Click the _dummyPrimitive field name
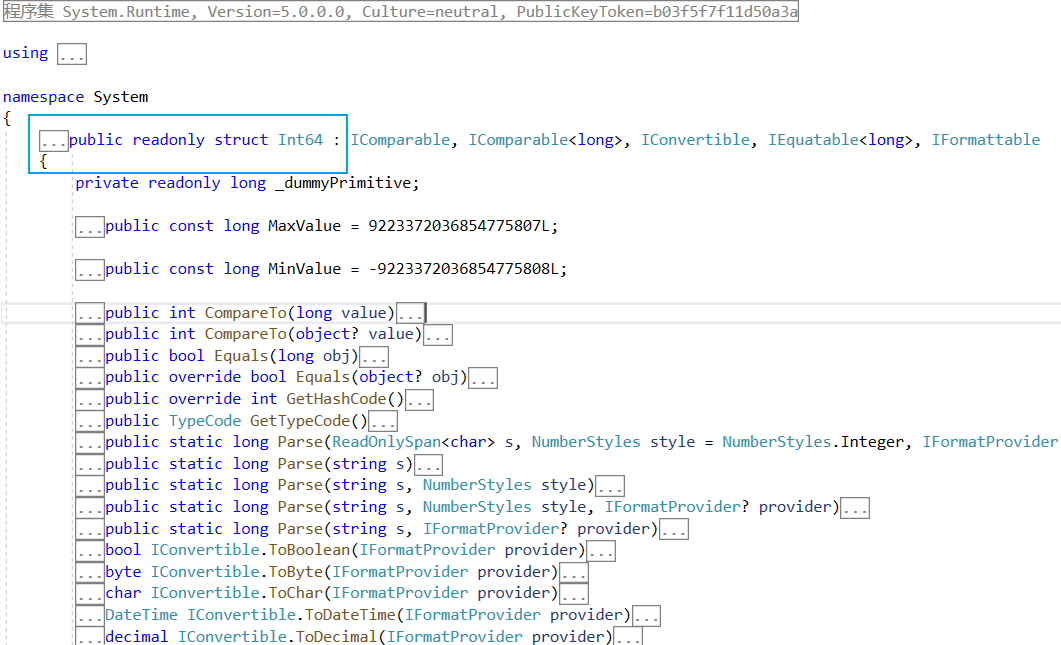Viewport: 1061px width, 645px height. click(342, 183)
